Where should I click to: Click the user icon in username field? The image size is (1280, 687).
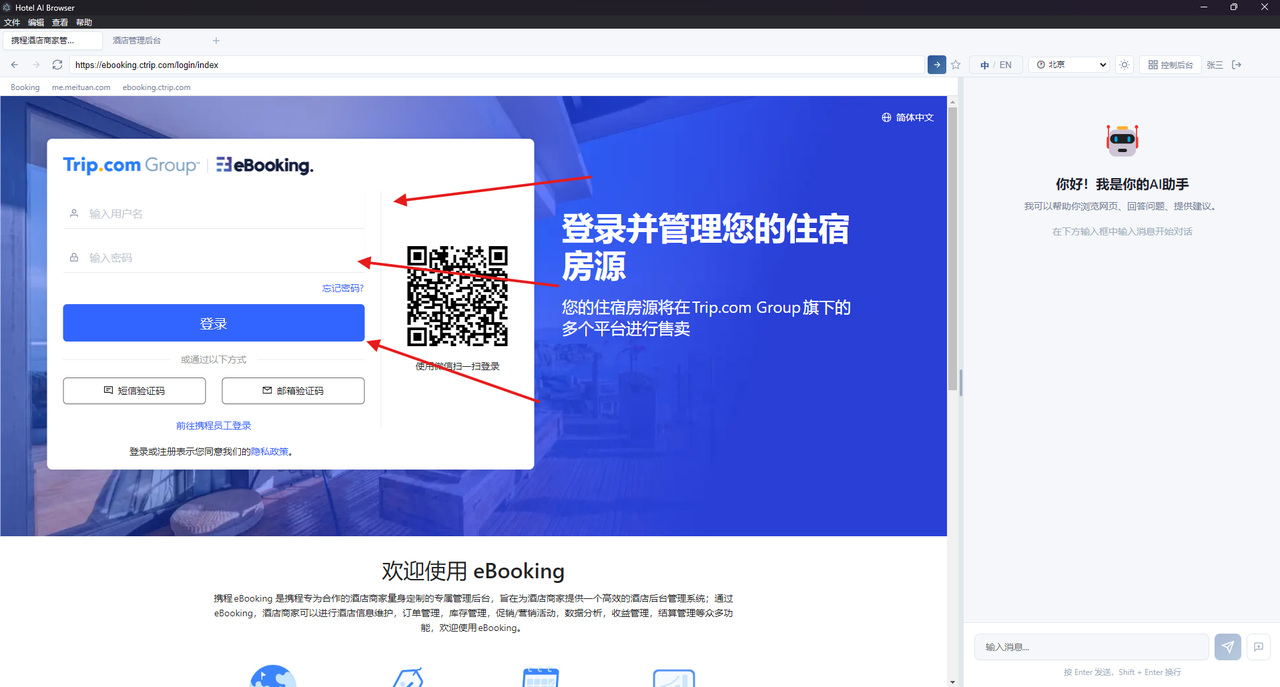(x=74, y=213)
